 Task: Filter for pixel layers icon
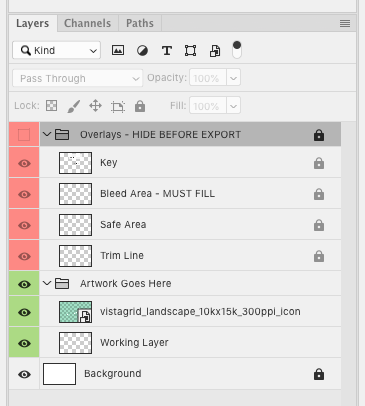pos(118,50)
